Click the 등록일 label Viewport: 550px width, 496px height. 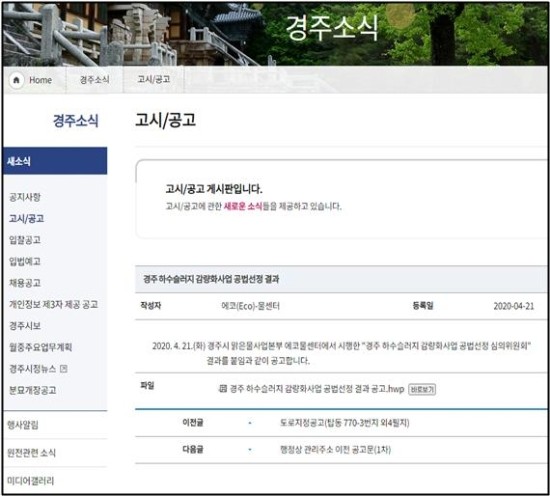(x=423, y=306)
